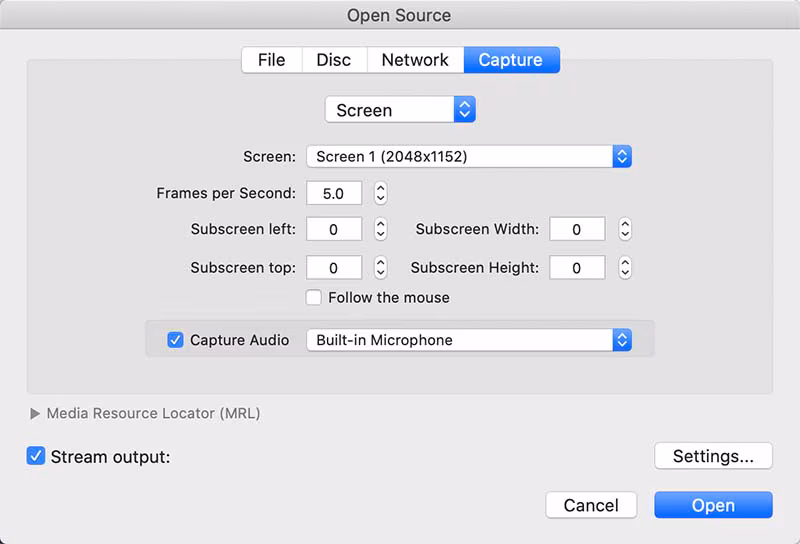
Task: Click the Frames per Second stepper
Action: click(x=380, y=193)
